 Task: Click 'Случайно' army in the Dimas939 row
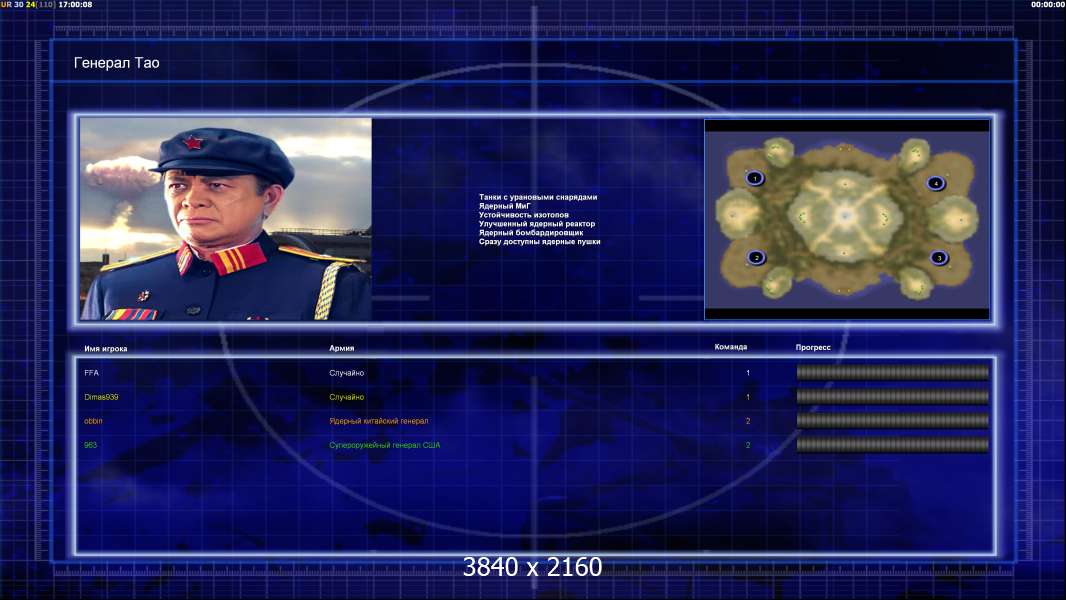[x=347, y=397]
